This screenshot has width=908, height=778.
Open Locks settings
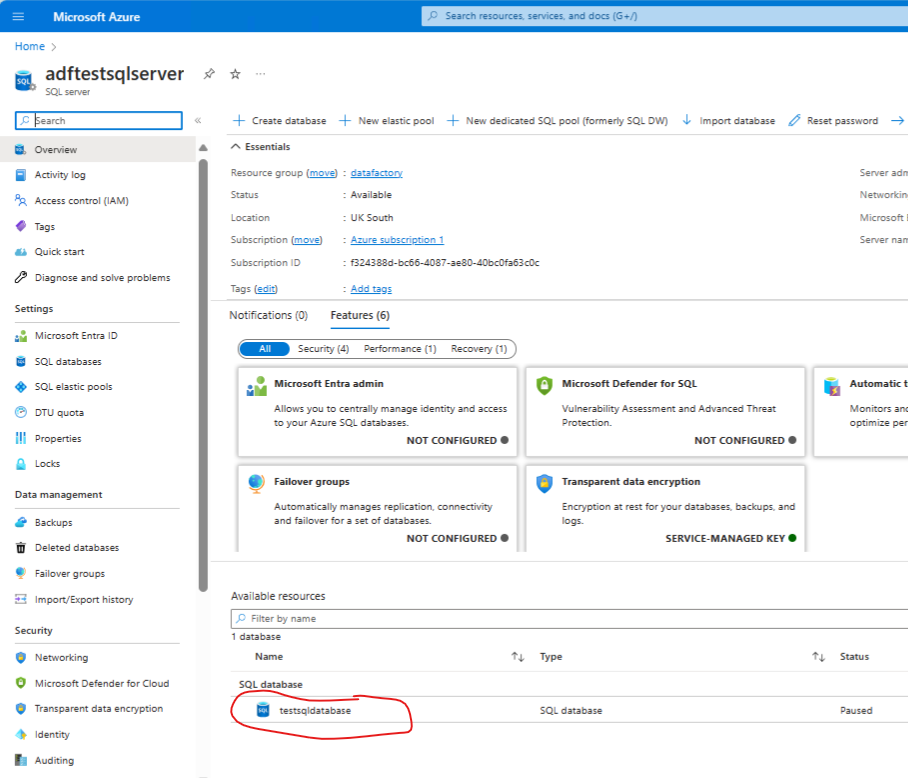tap(47, 464)
